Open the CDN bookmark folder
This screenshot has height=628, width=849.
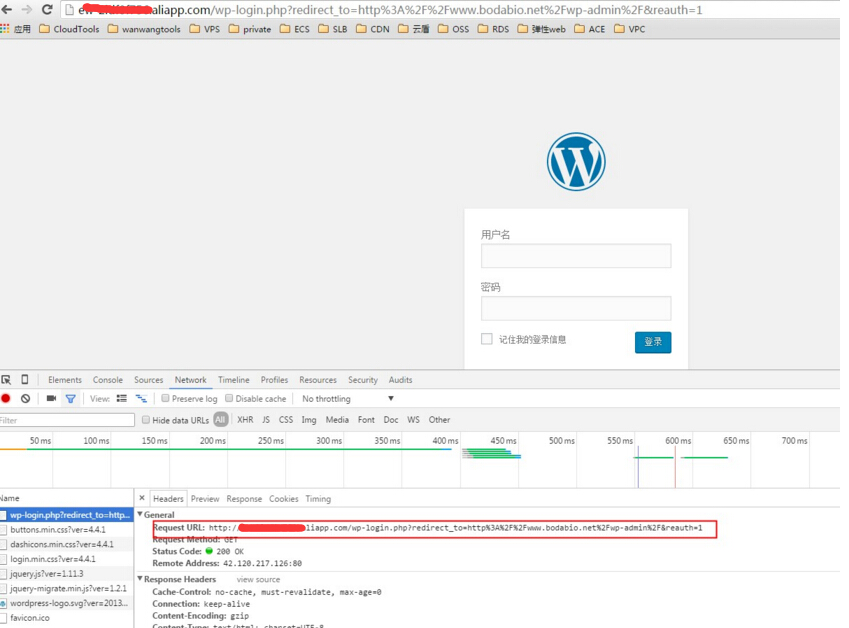[x=373, y=29]
